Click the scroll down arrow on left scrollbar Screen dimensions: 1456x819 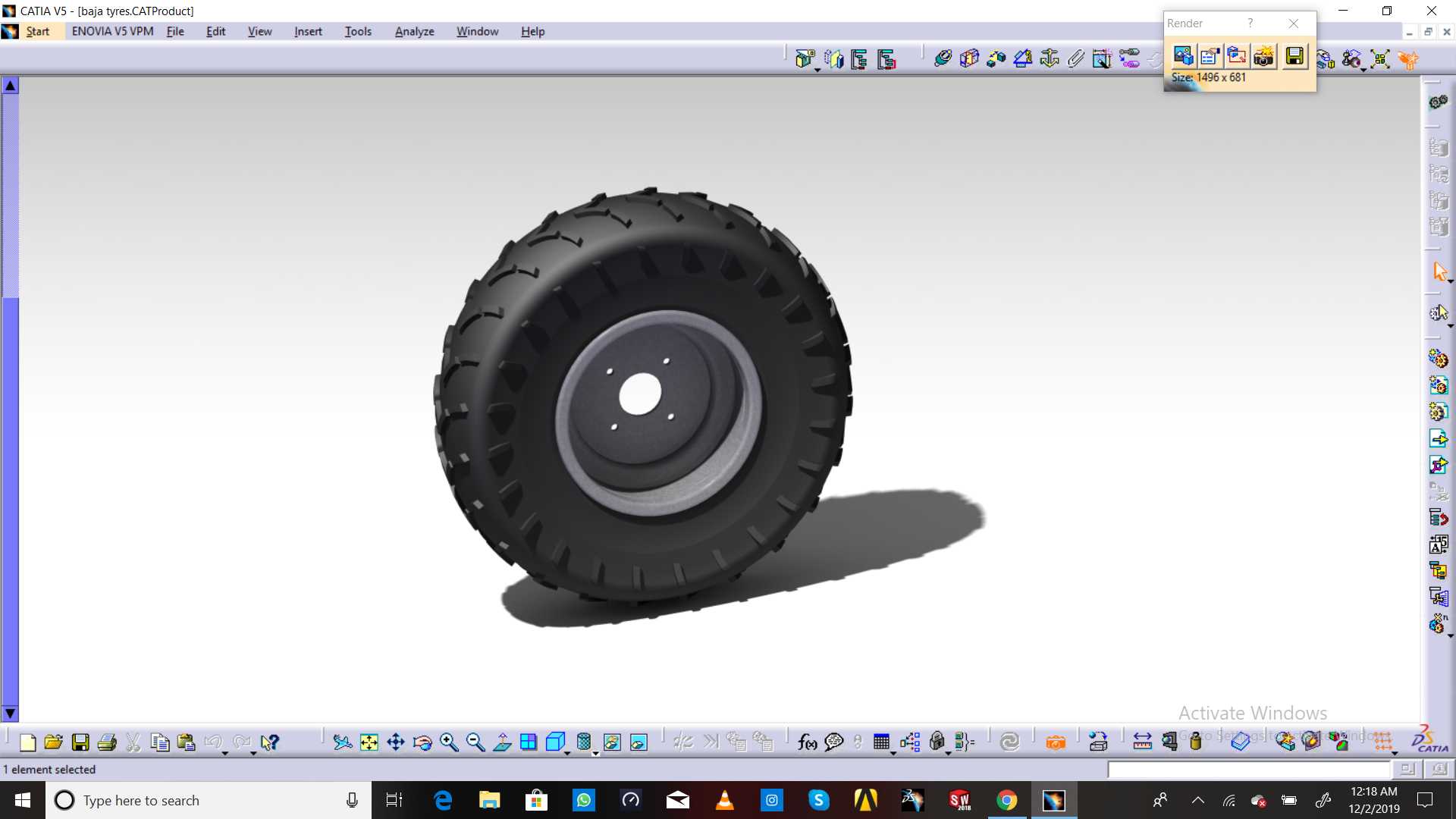[10, 713]
